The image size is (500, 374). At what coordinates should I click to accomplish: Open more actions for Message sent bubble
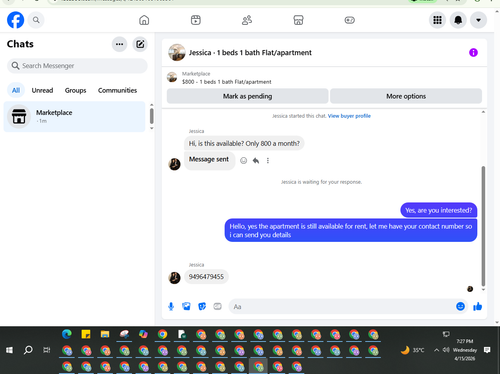268,161
